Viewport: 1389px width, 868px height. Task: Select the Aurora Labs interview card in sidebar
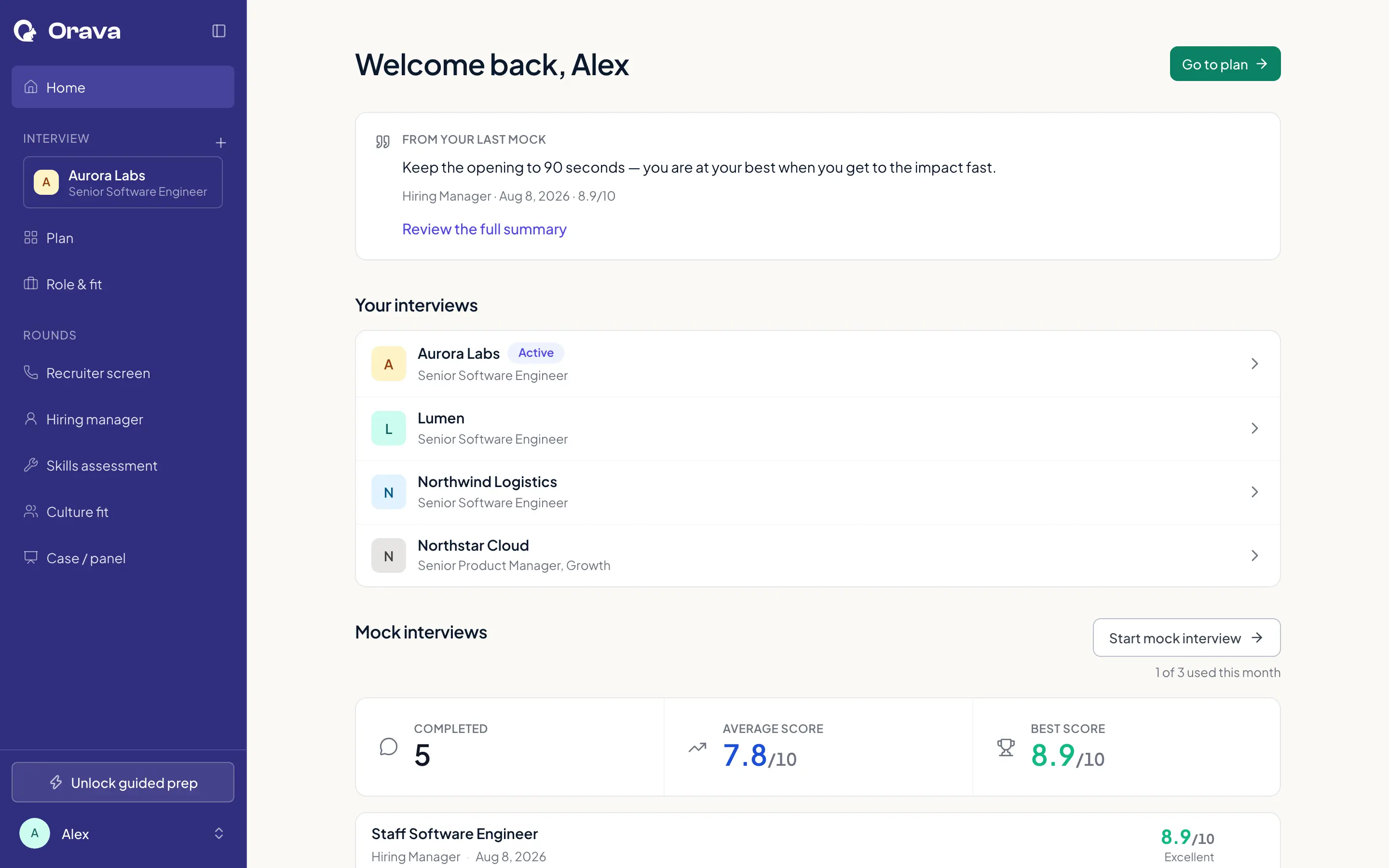123,183
